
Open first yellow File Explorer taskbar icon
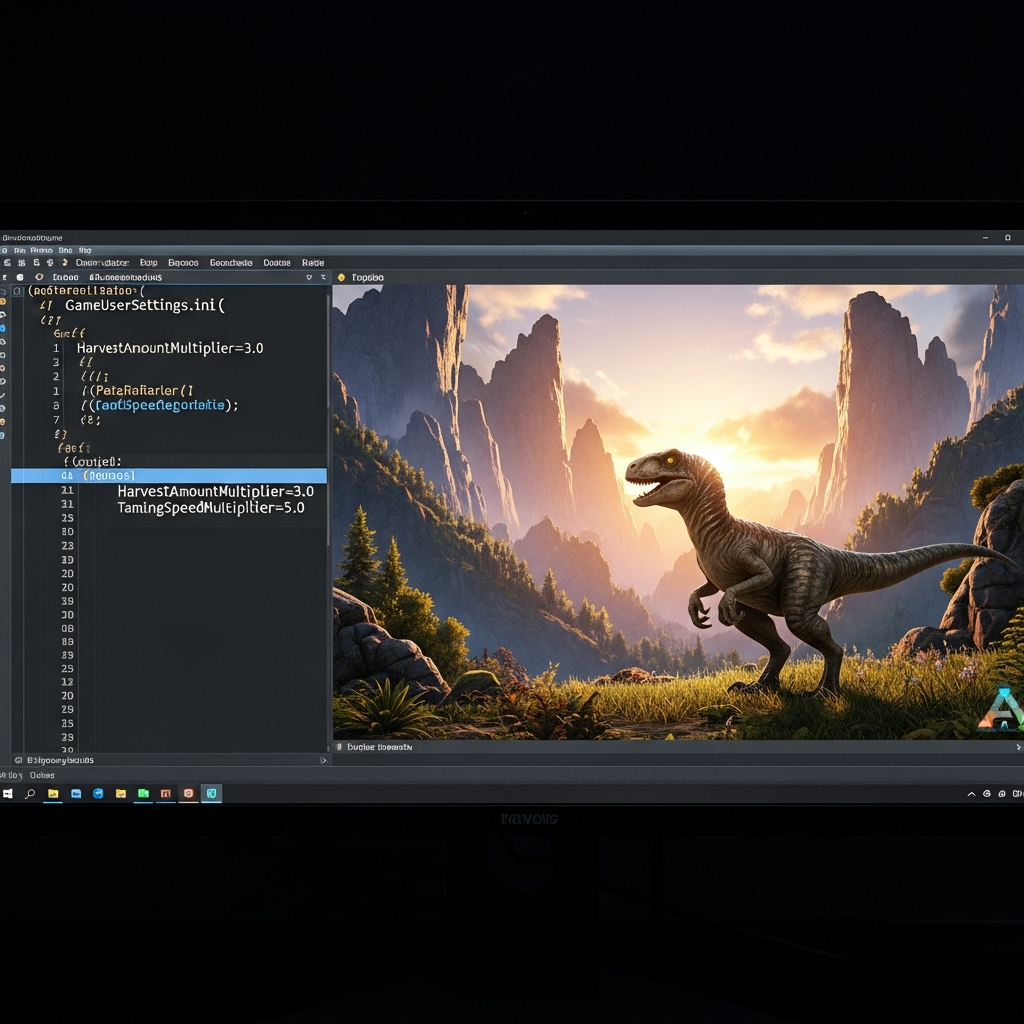53,794
